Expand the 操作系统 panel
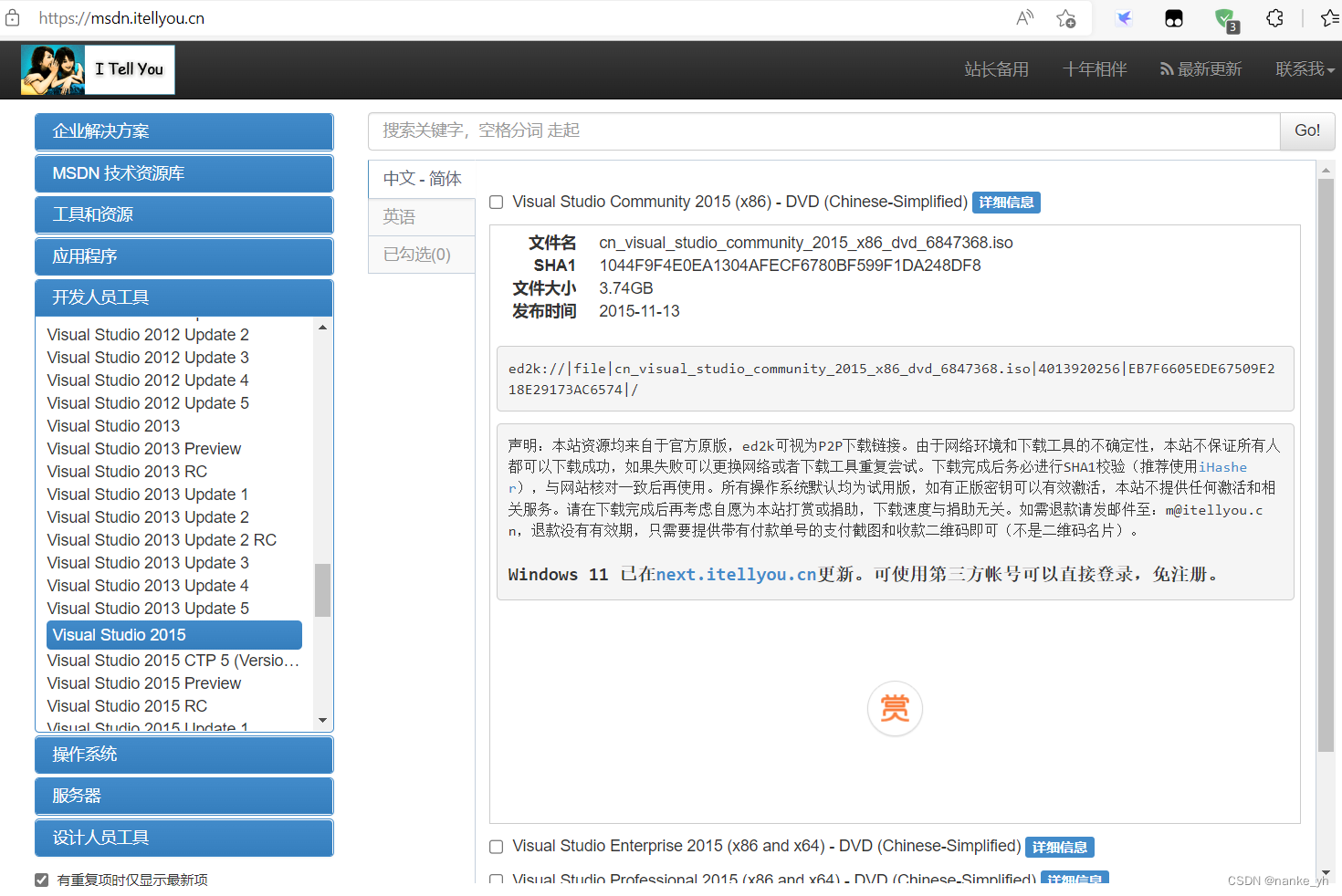The height and width of the screenshot is (896, 1342). 184,755
